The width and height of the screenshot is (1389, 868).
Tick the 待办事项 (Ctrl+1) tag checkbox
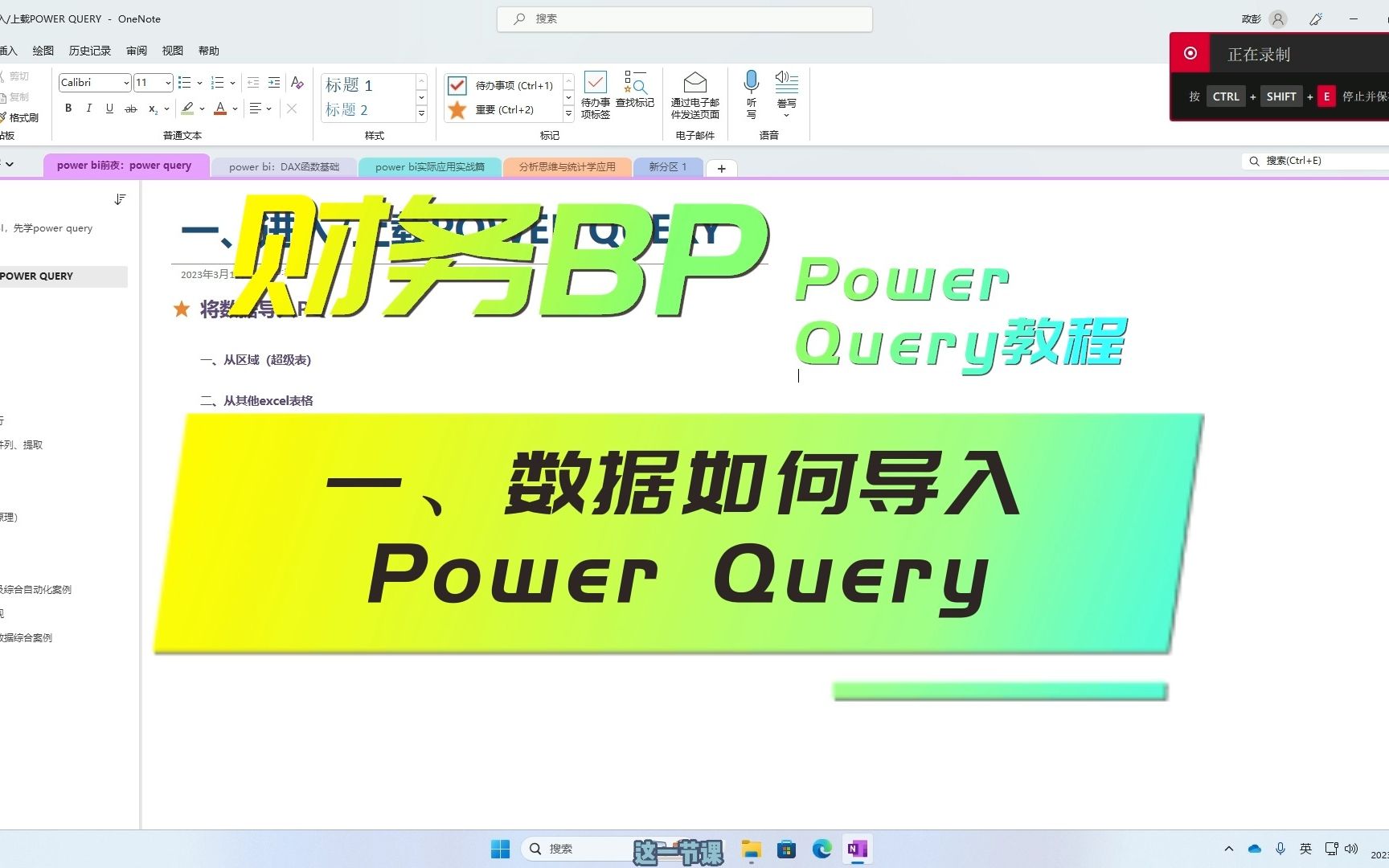(457, 85)
